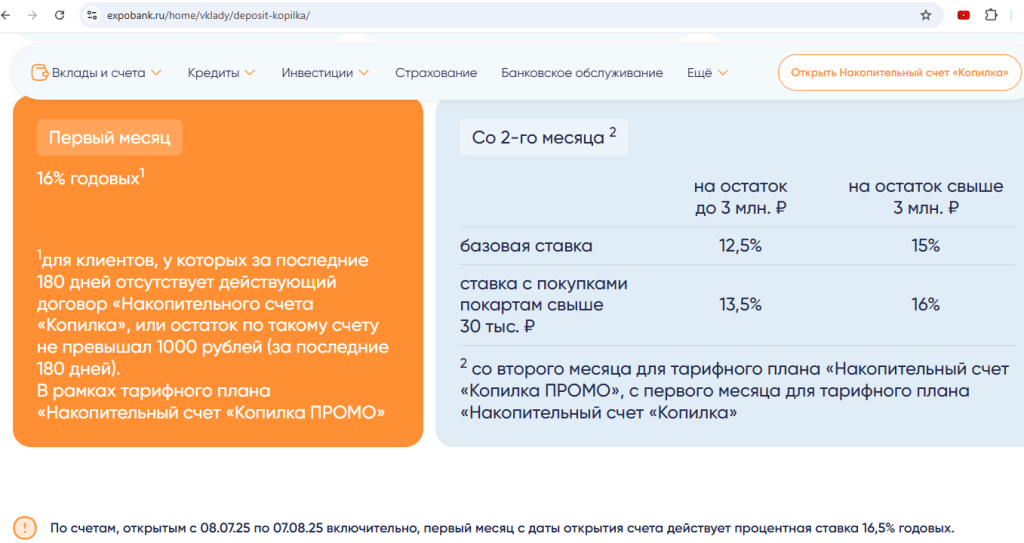This screenshot has height=543, width=1024.
Task: Click the 16% годовых text
Action: click(91, 177)
